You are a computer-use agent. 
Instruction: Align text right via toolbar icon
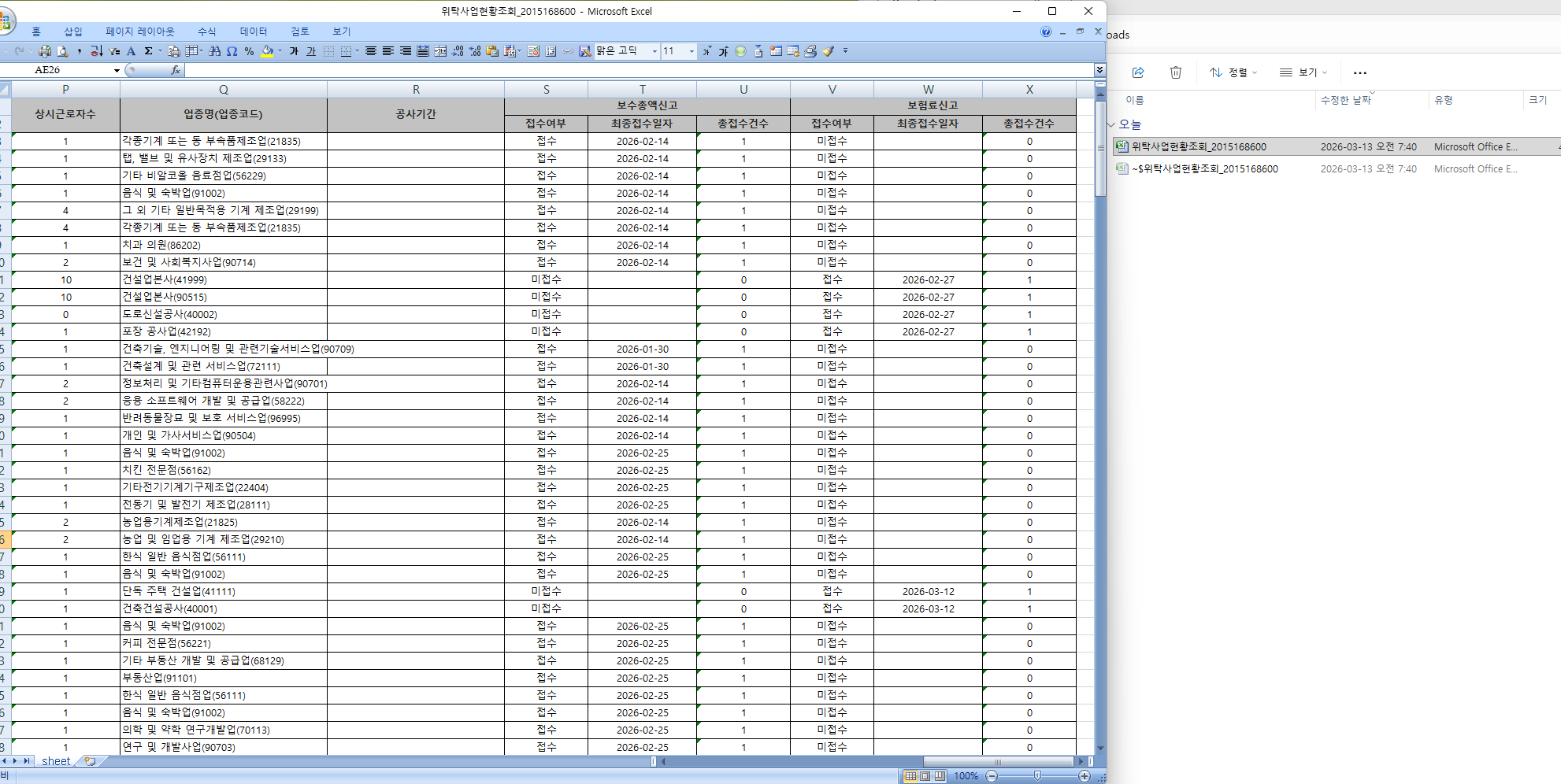click(406, 51)
